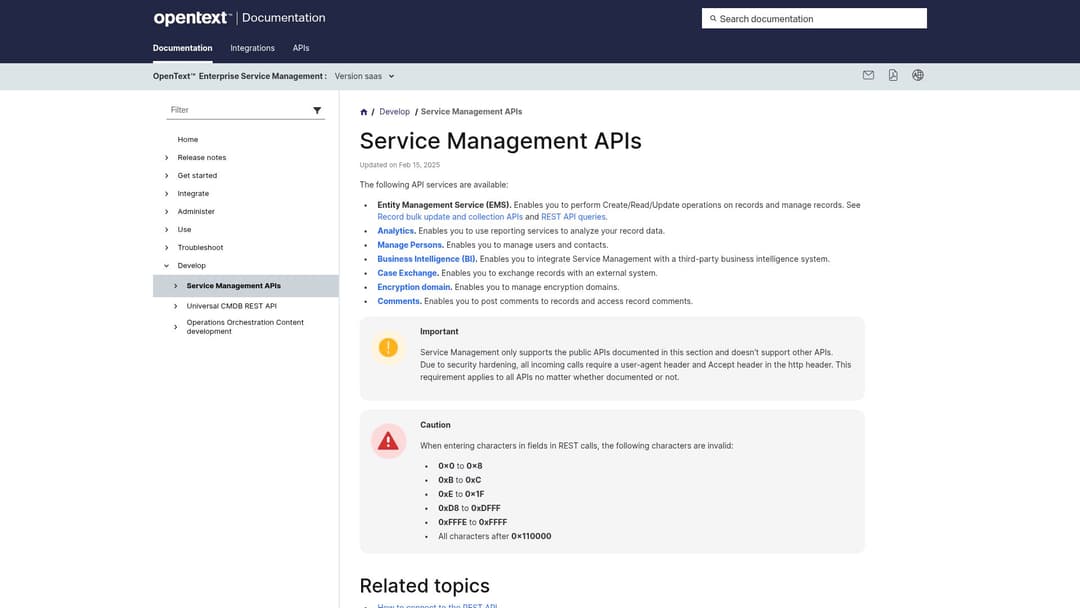
Task: Open Record bulk update and collection APIs link
Action: point(450,217)
